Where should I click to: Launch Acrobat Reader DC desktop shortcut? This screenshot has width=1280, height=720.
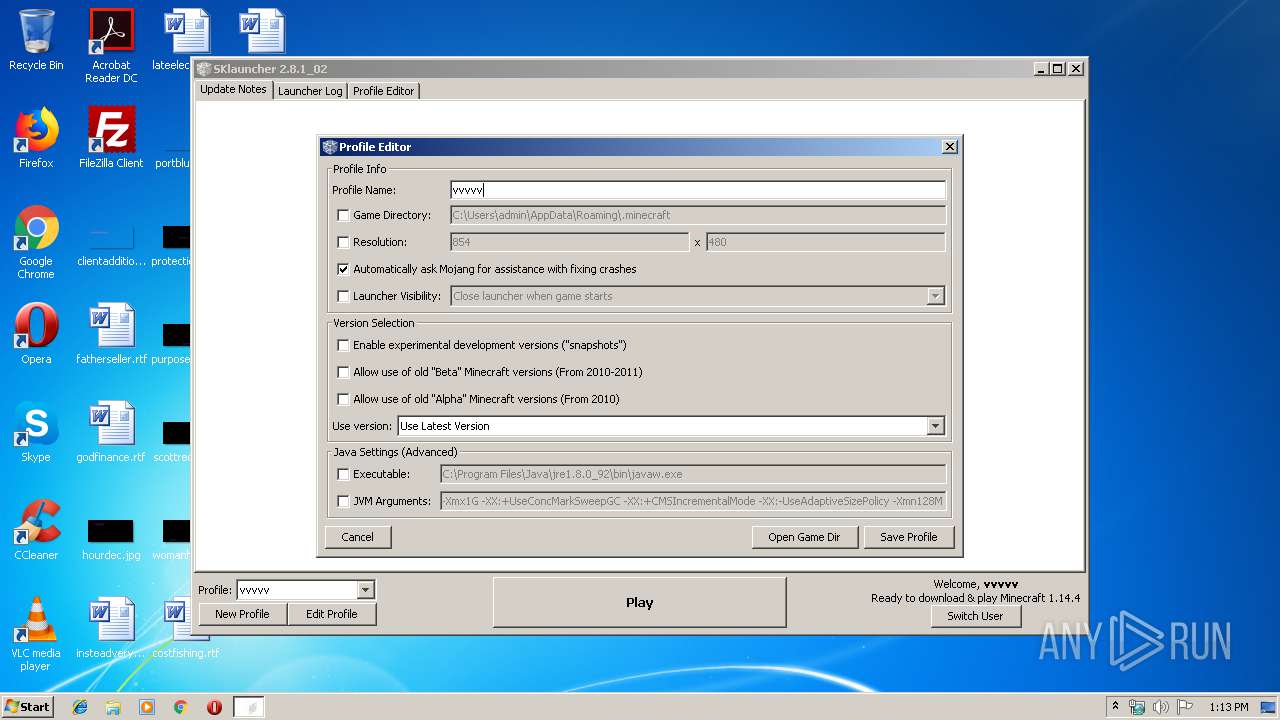[111, 46]
